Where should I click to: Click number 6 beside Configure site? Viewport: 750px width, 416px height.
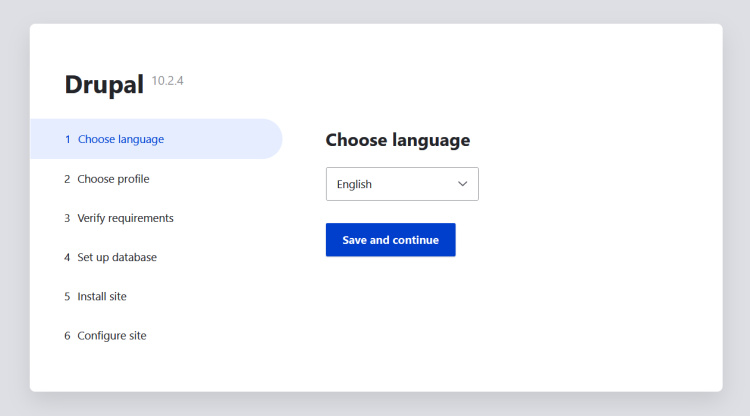click(68, 336)
